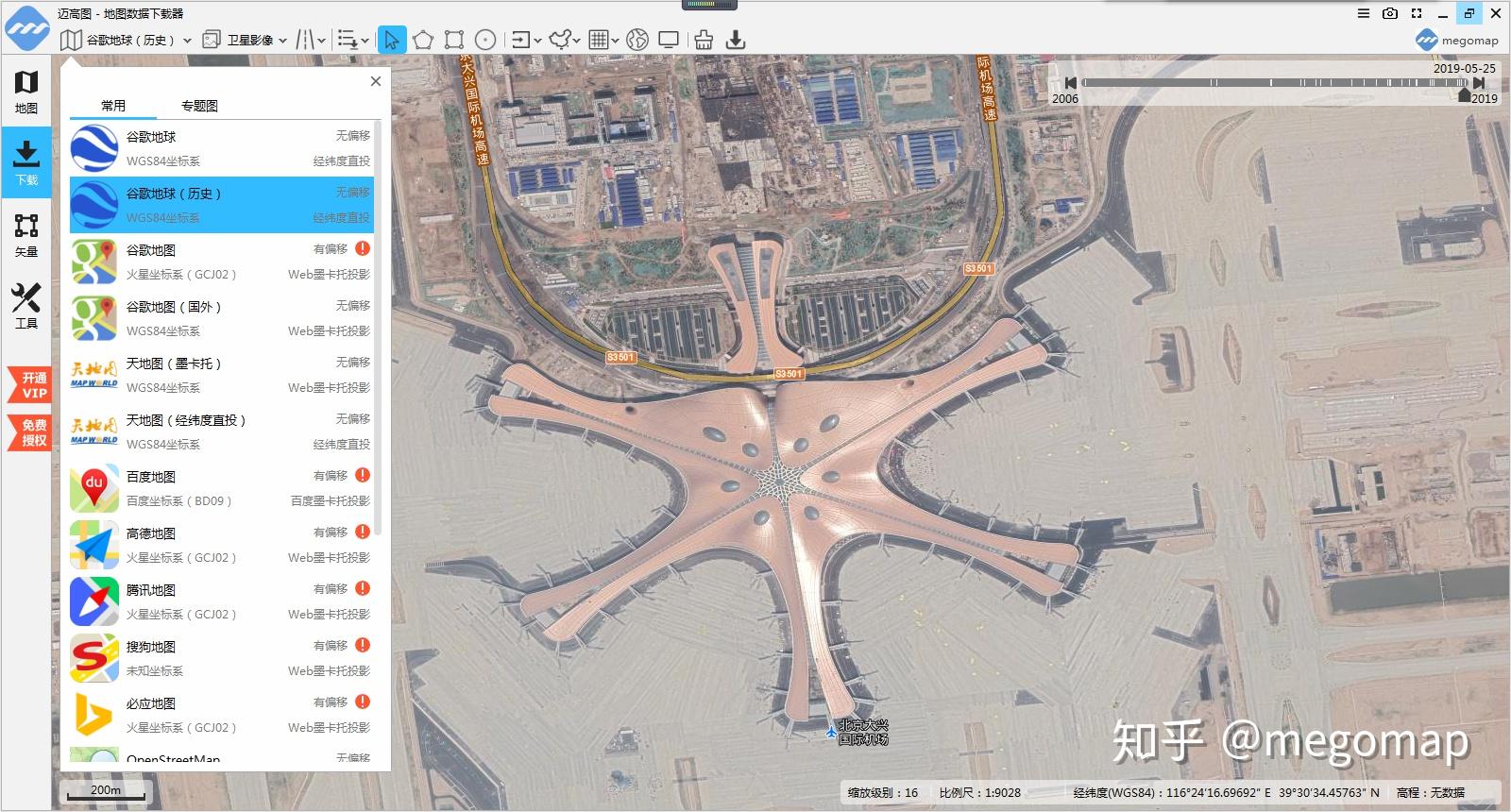The height and width of the screenshot is (812, 1511).
Task: Click the folded map icon in toolbar
Action: 71,40
